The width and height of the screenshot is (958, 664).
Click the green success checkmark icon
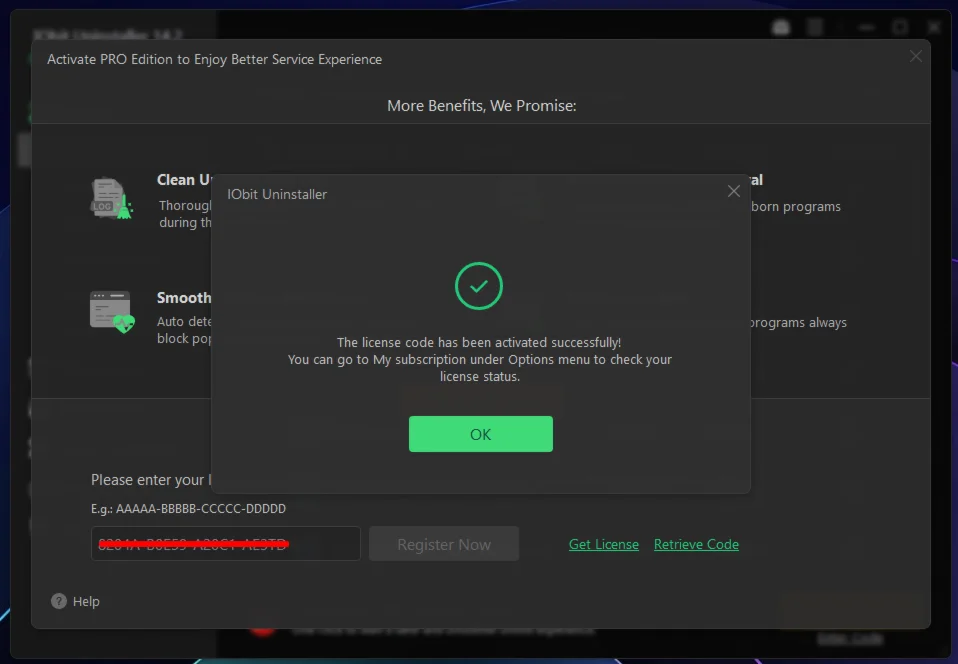tap(478, 286)
